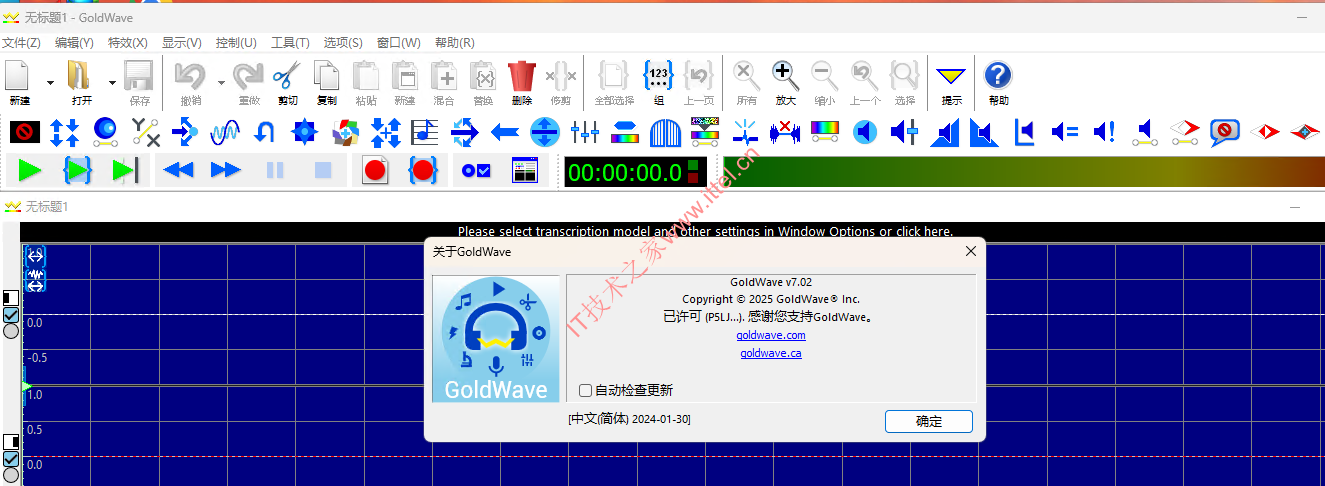Open the 显示(V) menu

pyautogui.click(x=182, y=43)
